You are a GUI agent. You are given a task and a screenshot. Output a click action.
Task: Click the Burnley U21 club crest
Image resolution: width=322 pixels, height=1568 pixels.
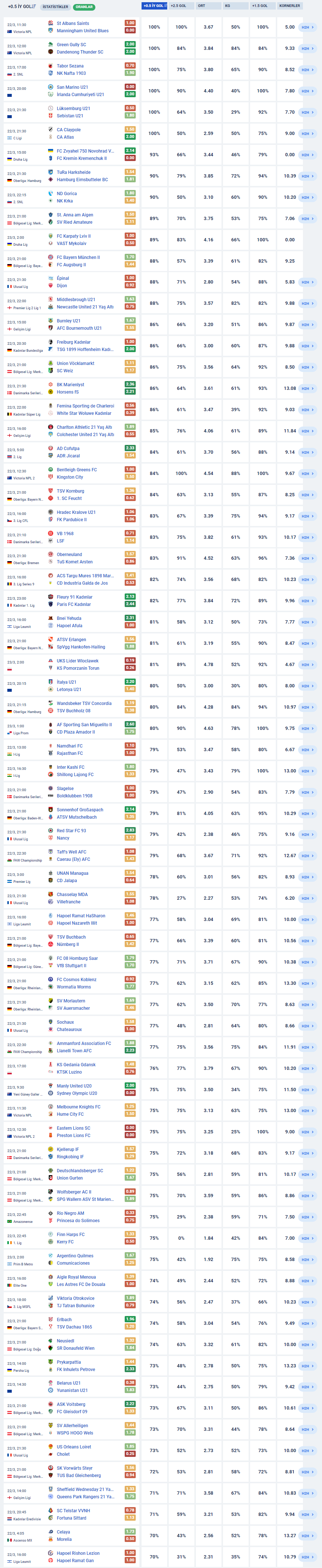51,321
